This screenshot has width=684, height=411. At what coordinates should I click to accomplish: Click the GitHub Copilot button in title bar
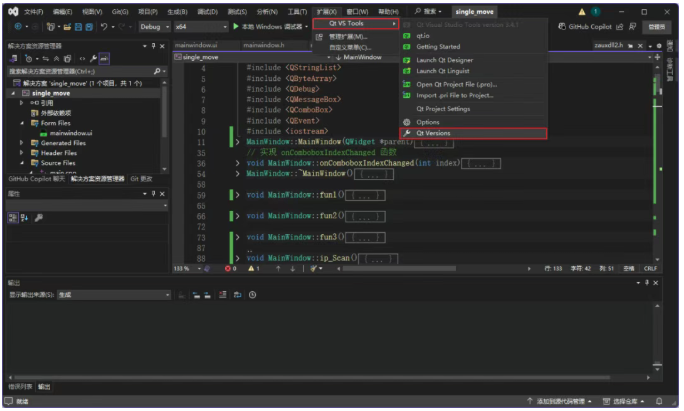point(585,27)
